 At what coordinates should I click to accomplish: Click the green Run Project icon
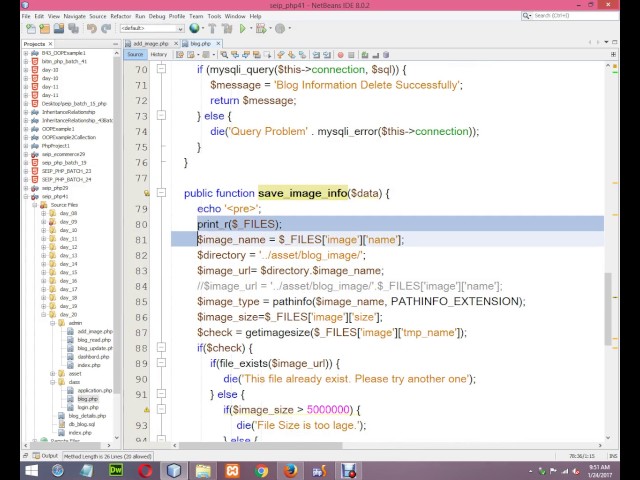[242, 29]
